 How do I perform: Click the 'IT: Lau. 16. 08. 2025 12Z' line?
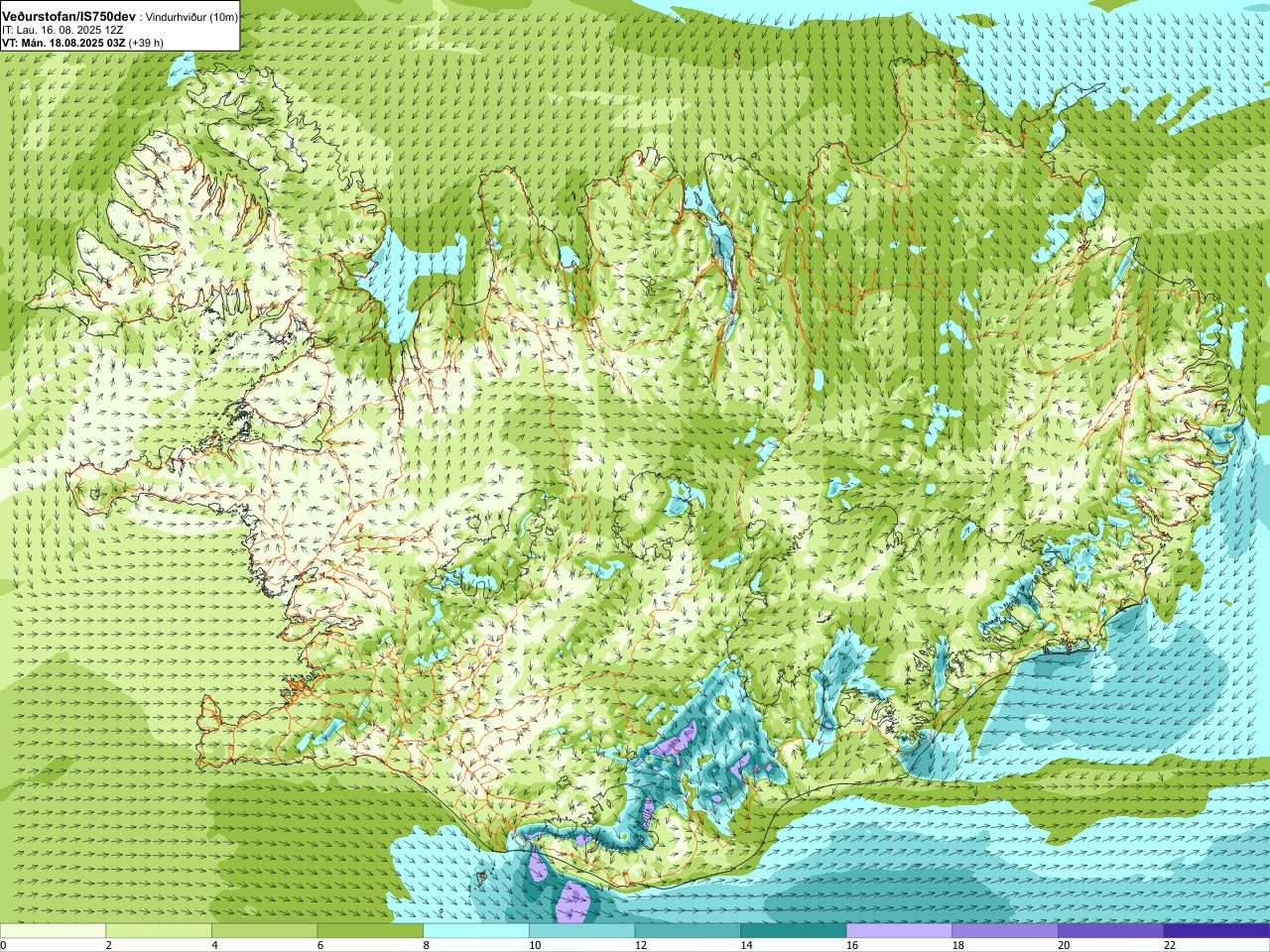pyautogui.click(x=63, y=31)
